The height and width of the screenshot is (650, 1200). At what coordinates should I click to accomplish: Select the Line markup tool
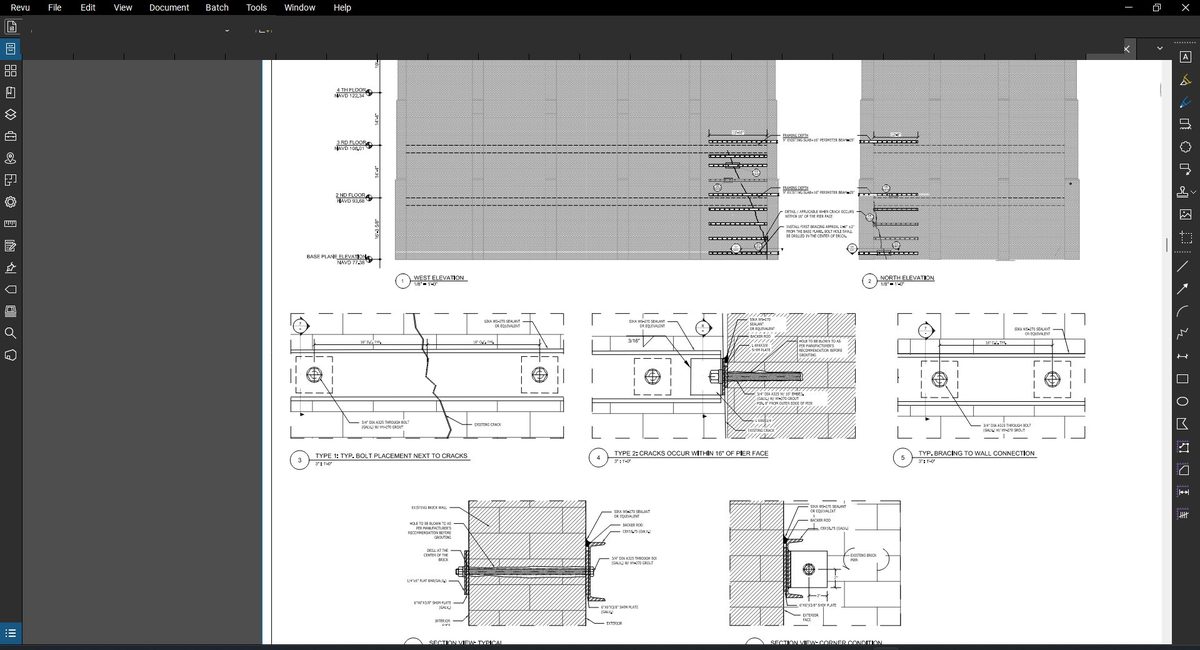(1186, 266)
